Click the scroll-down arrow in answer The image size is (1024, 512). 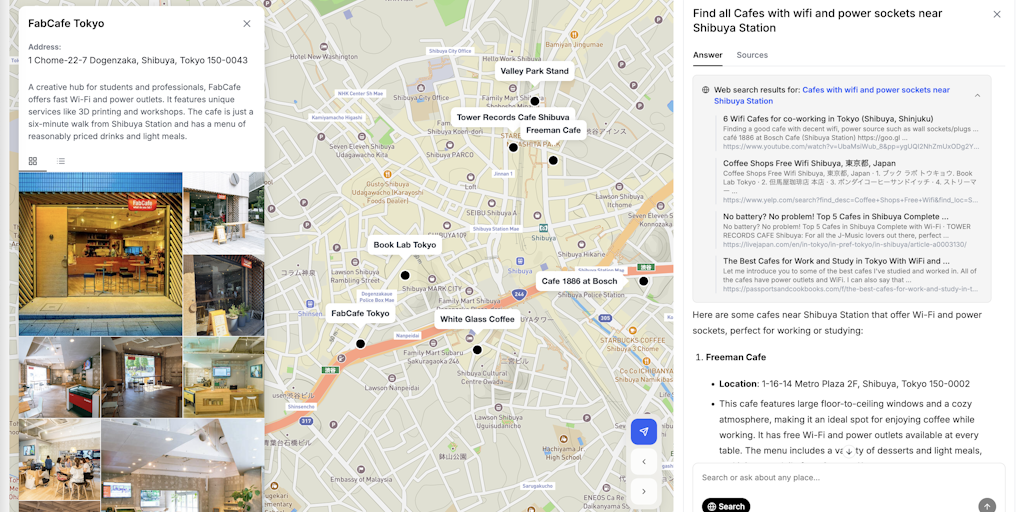(x=848, y=451)
